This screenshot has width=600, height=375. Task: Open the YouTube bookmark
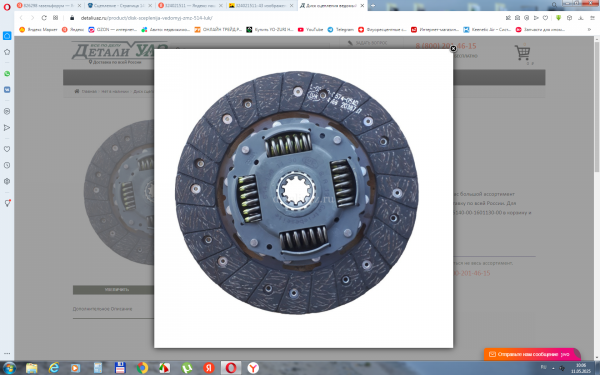point(311,29)
